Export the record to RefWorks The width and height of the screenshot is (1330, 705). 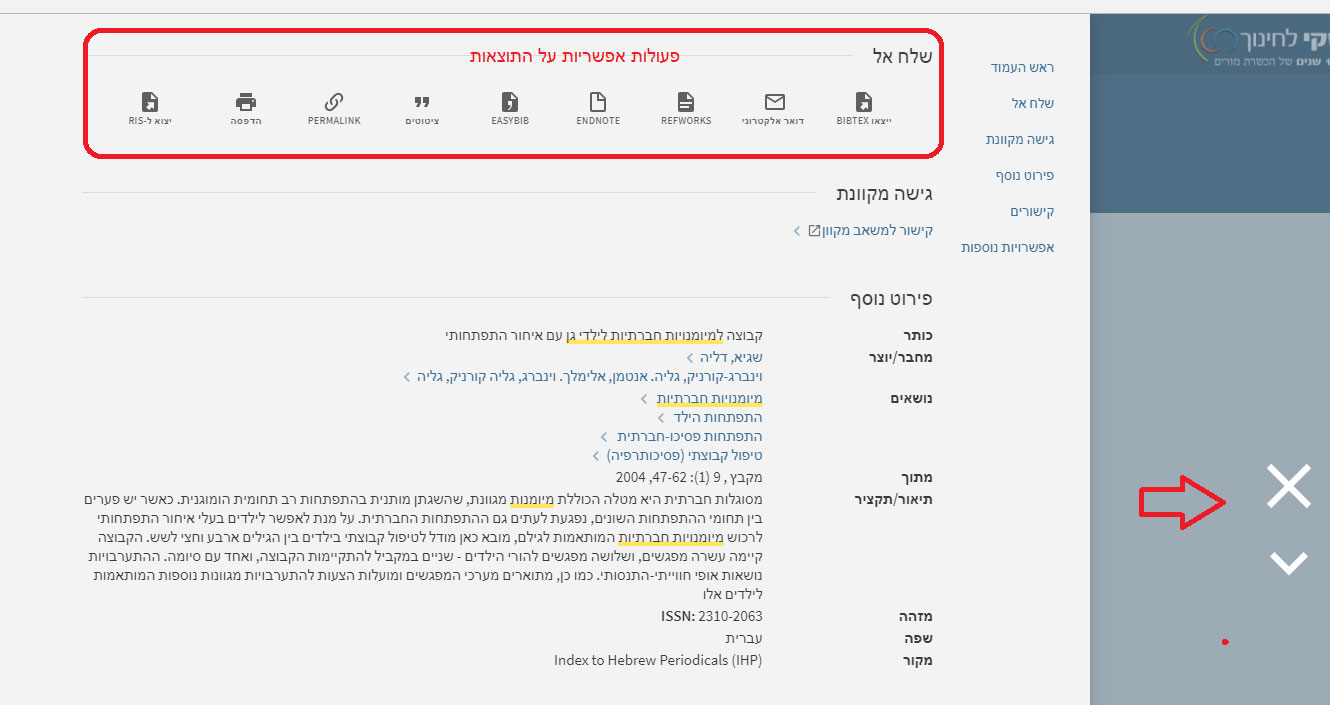point(686,102)
